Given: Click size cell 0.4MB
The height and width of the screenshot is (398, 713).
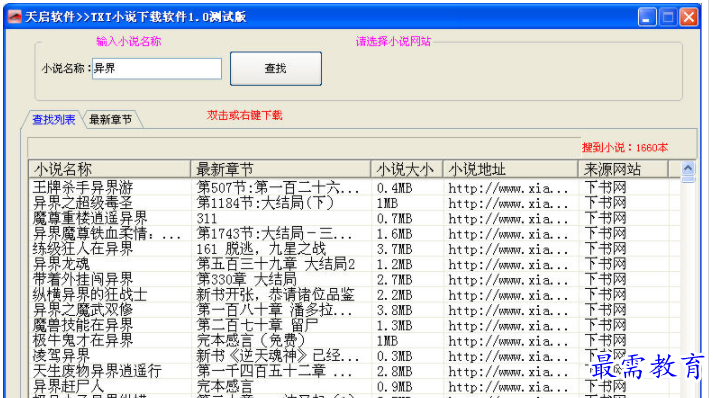Looking at the screenshot, I should point(394,188).
